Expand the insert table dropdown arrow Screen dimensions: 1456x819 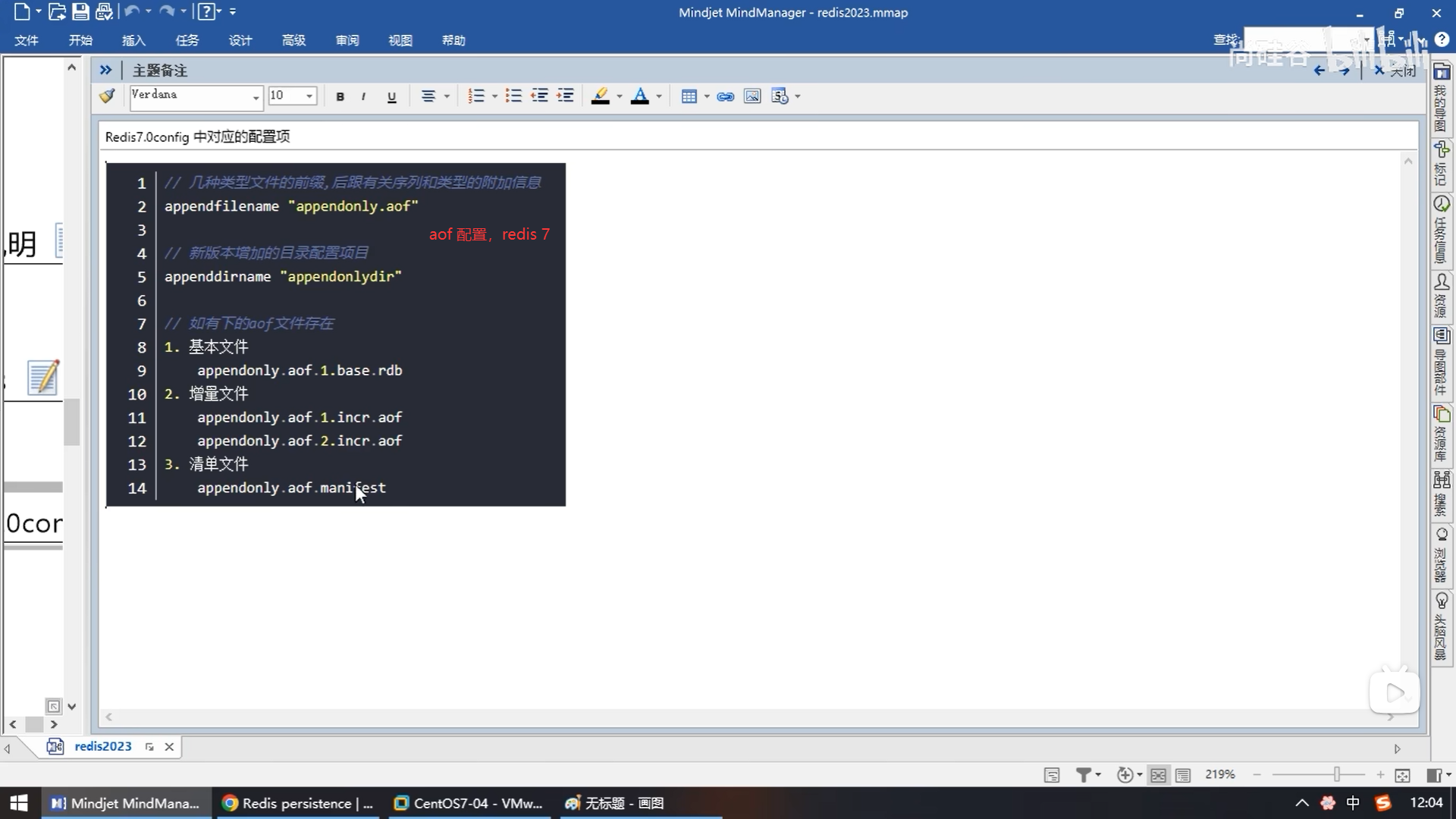tap(707, 96)
